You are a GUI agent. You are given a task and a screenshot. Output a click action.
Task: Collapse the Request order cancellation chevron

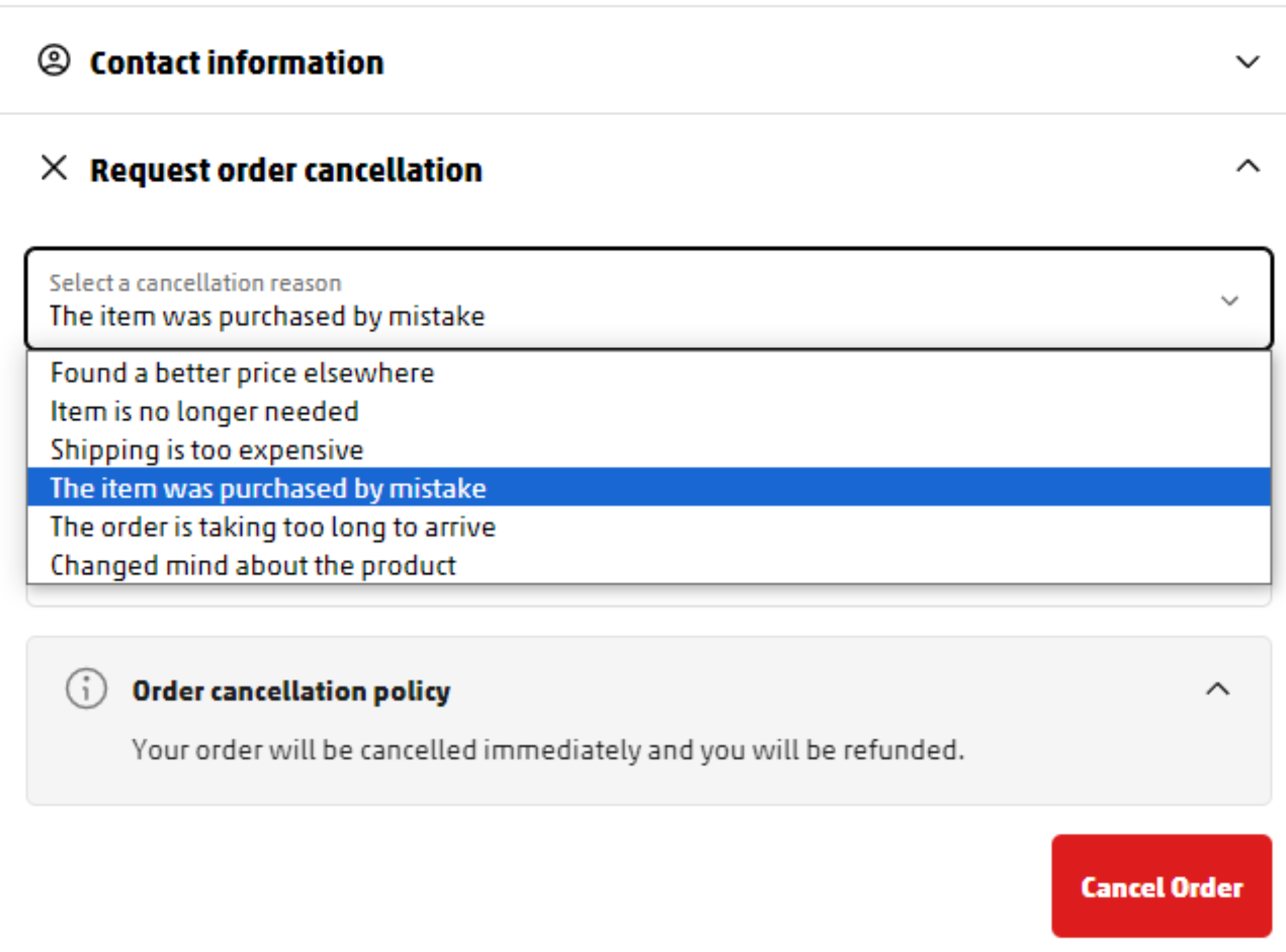click(x=1247, y=166)
